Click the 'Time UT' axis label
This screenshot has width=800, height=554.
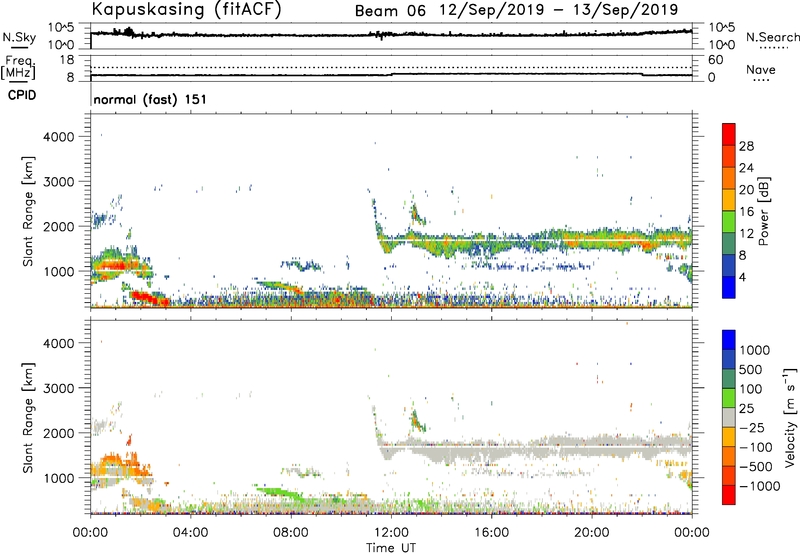coord(391,548)
